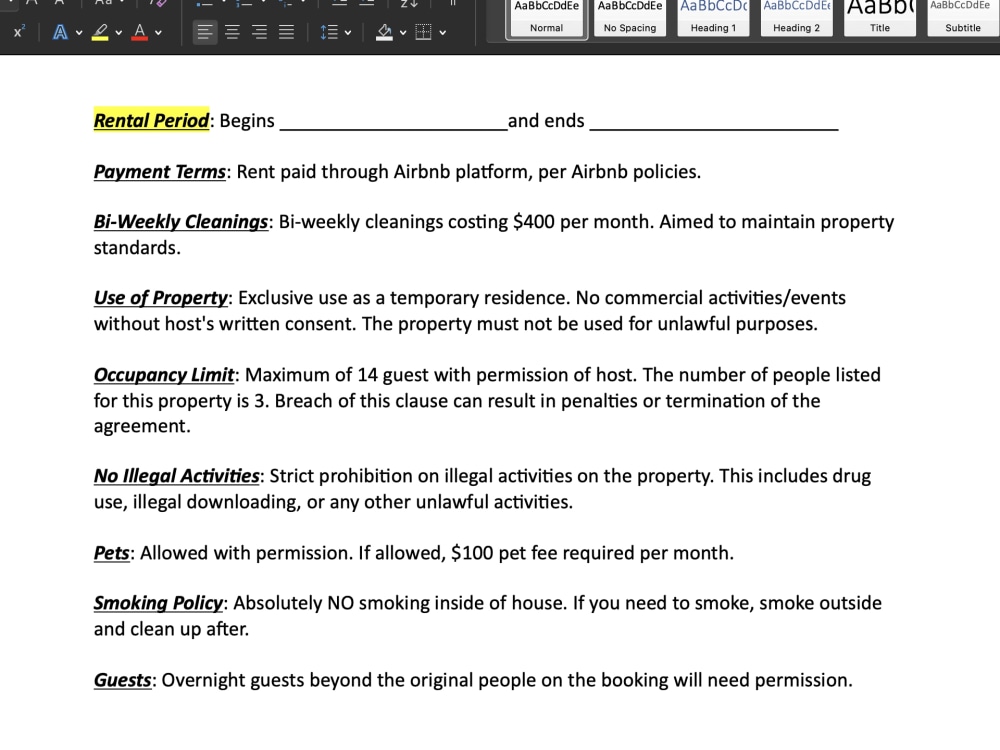Apply the Subtitle style
The height and width of the screenshot is (750, 1000).
click(x=963, y=18)
